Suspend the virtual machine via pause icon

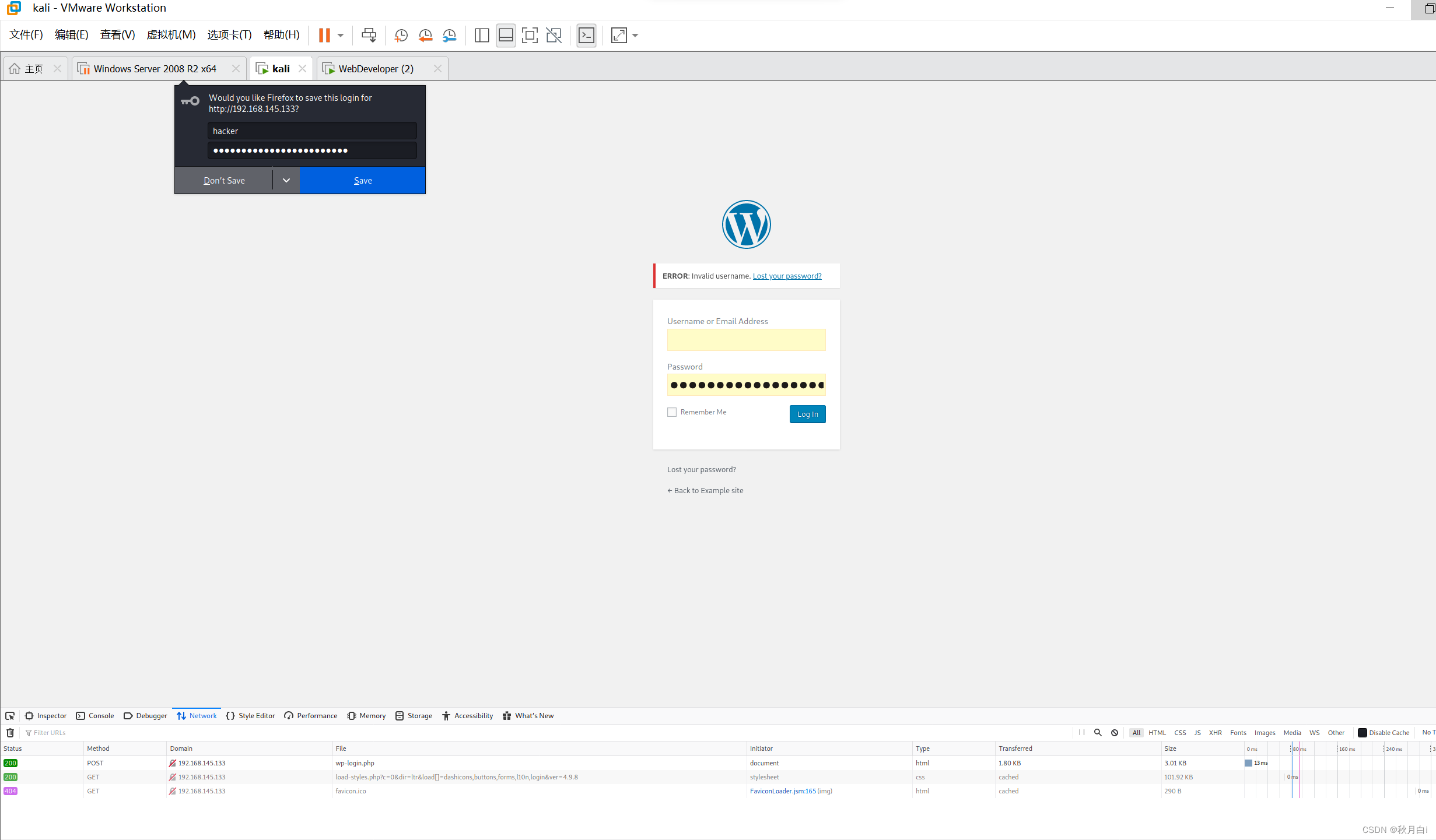tap(325, 35)
